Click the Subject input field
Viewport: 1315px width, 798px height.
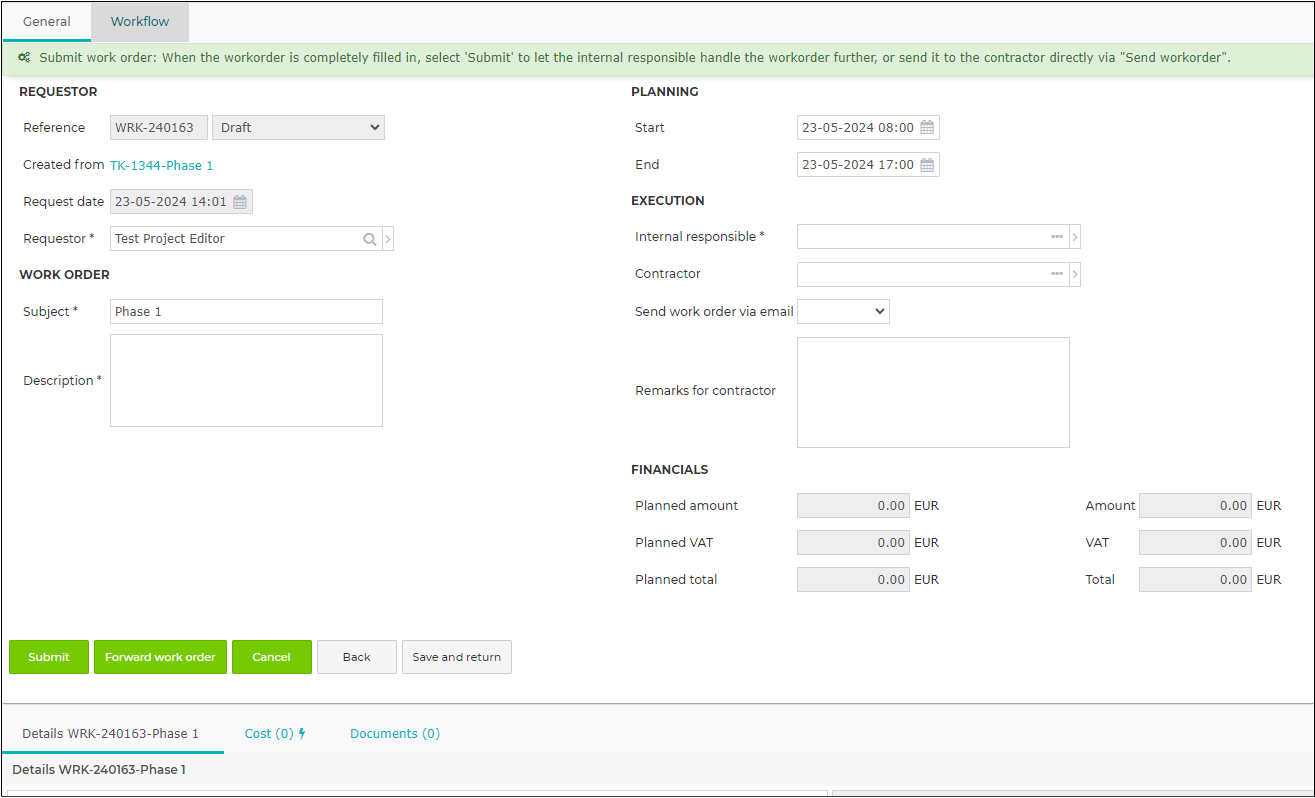coord(246,311)
